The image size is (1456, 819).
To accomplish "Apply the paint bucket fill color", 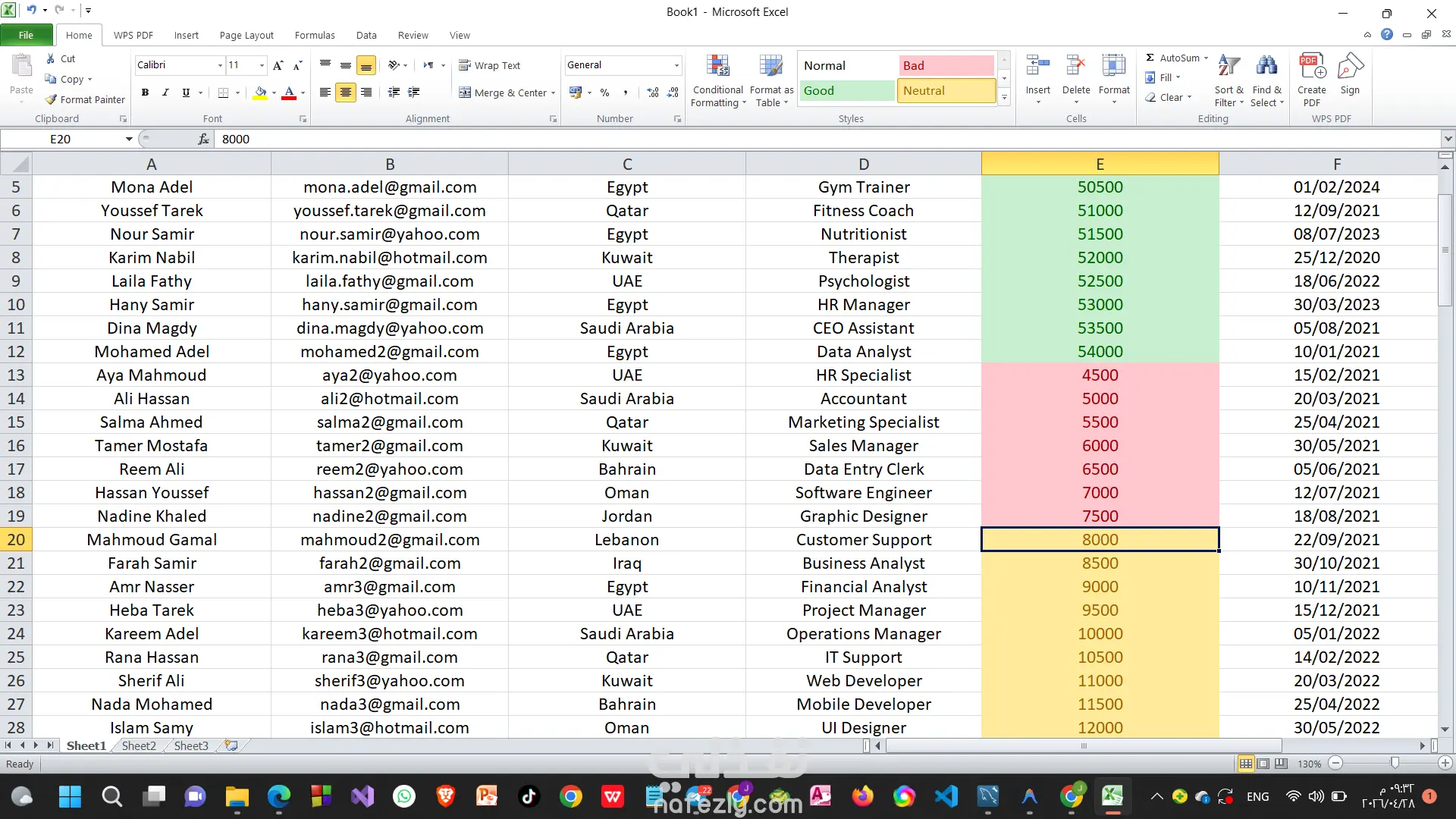I will click(260, 93).
